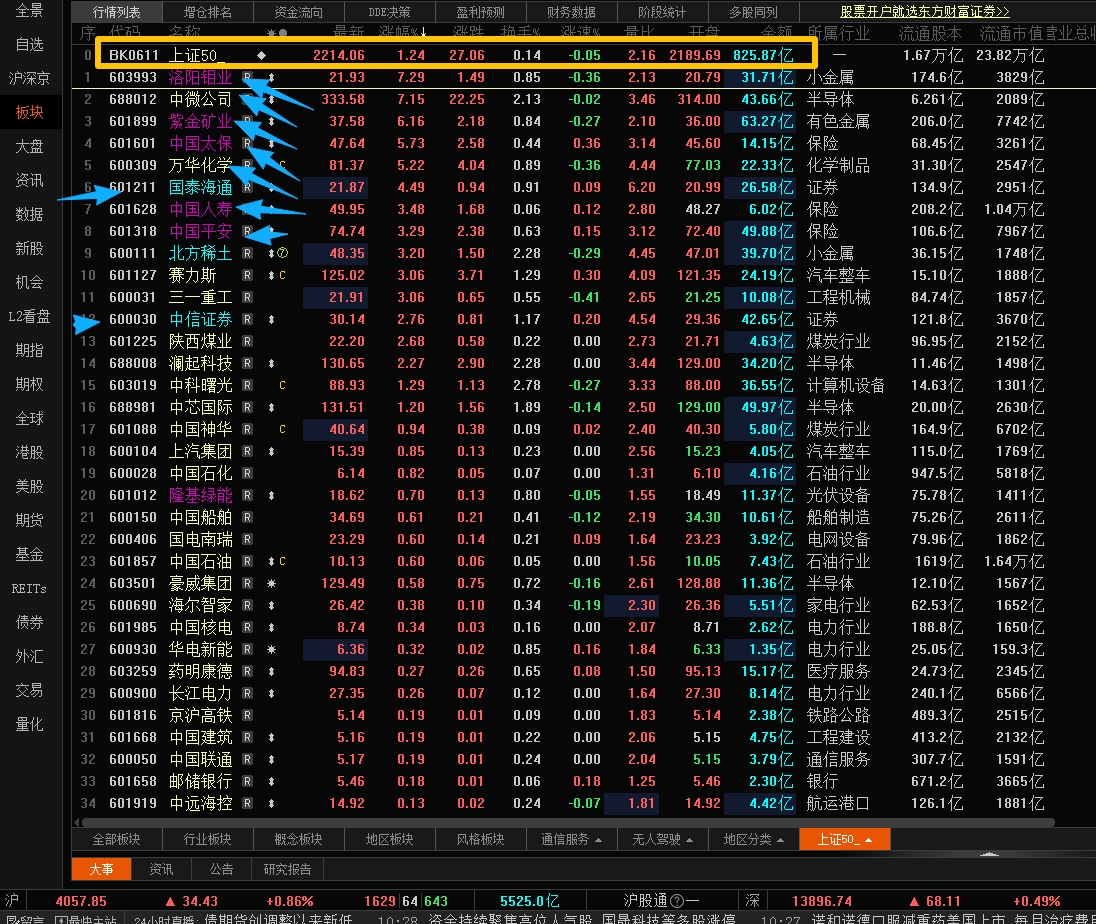The height and width of the screenshot is (924, 1096).
Task: Click the diamond marker on 上证50_ row
Action: pyautogui.click(x=261, y=55)
